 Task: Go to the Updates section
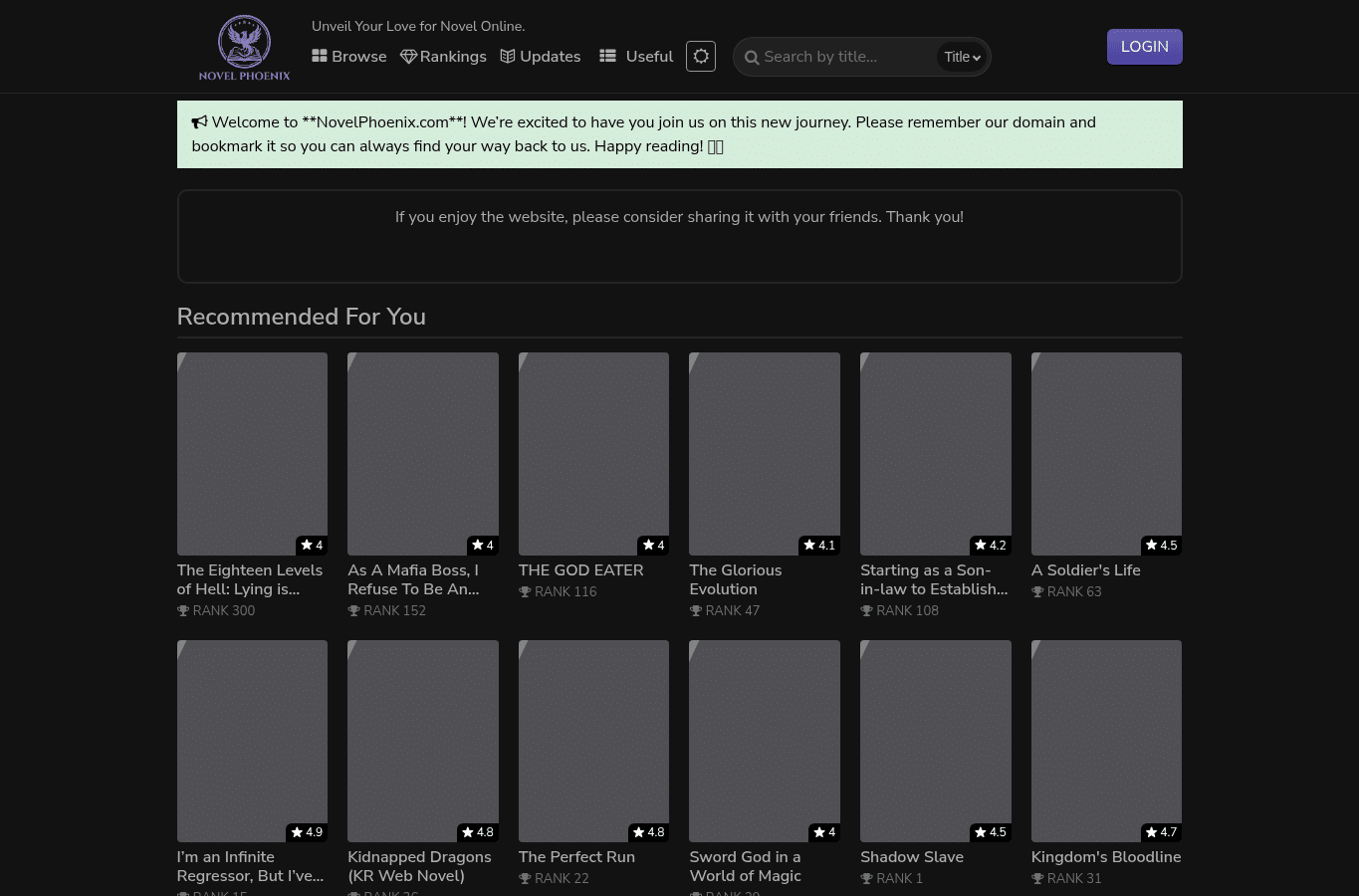tap(541, 57)
